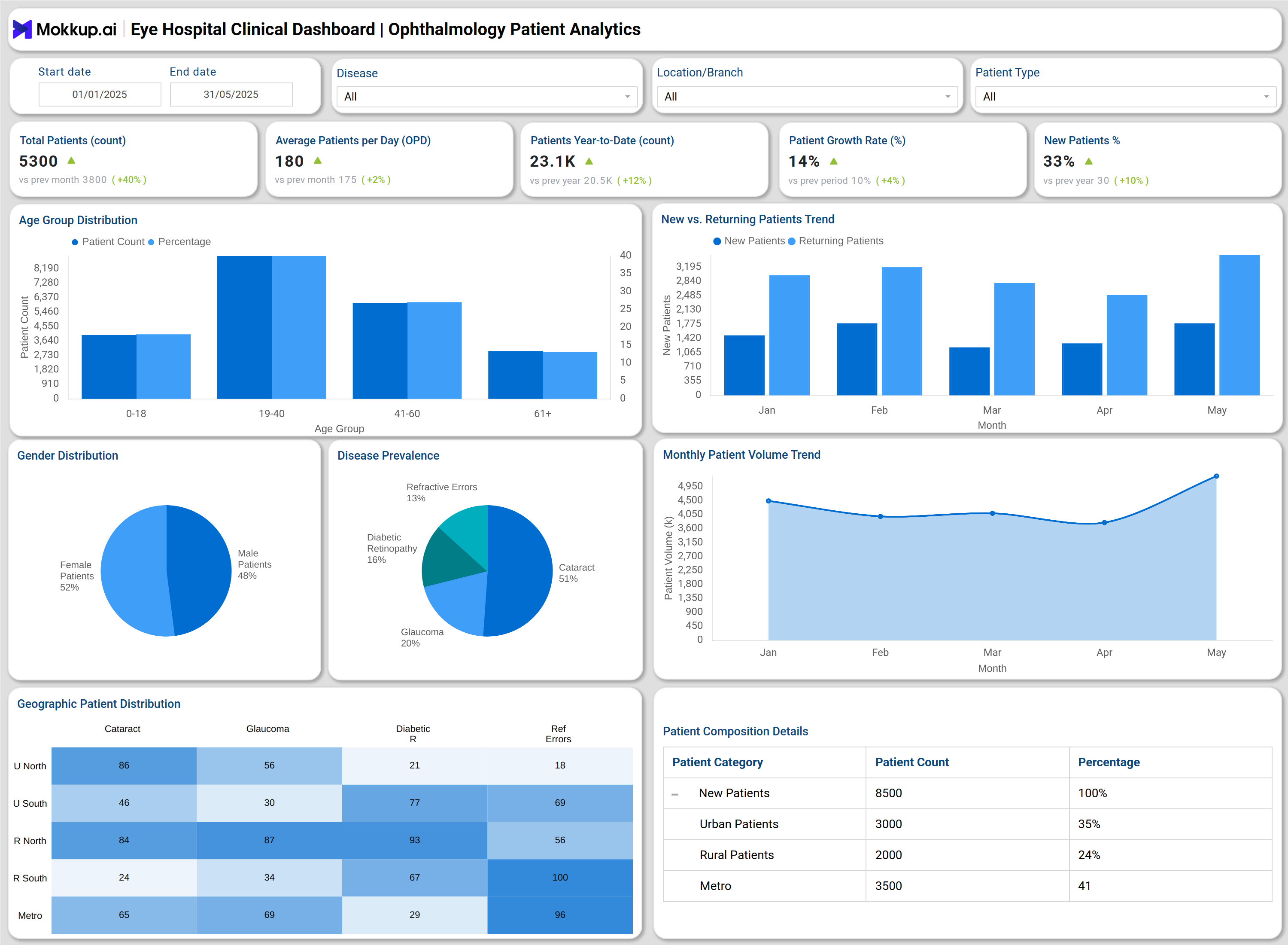1288x945 pixels.
Task: Select the Jan New Patients bar
Action: pos(744,365)
